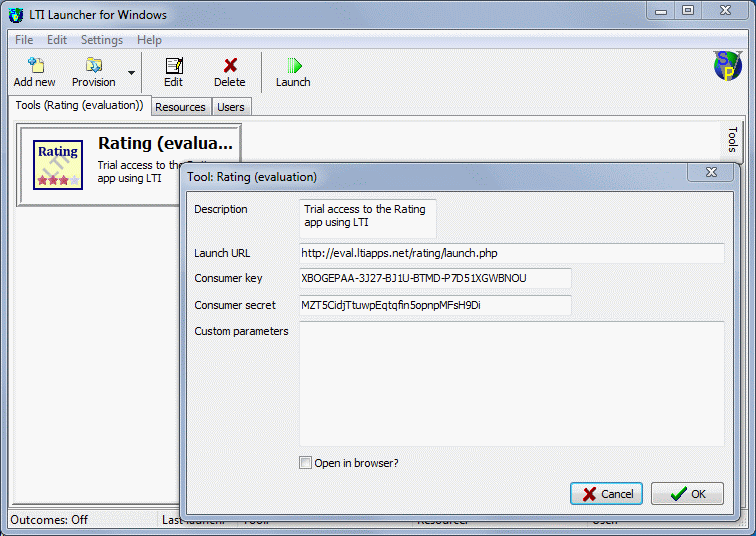Click the Launch URL label
756x536 pixels.
(x=222, y=253)
